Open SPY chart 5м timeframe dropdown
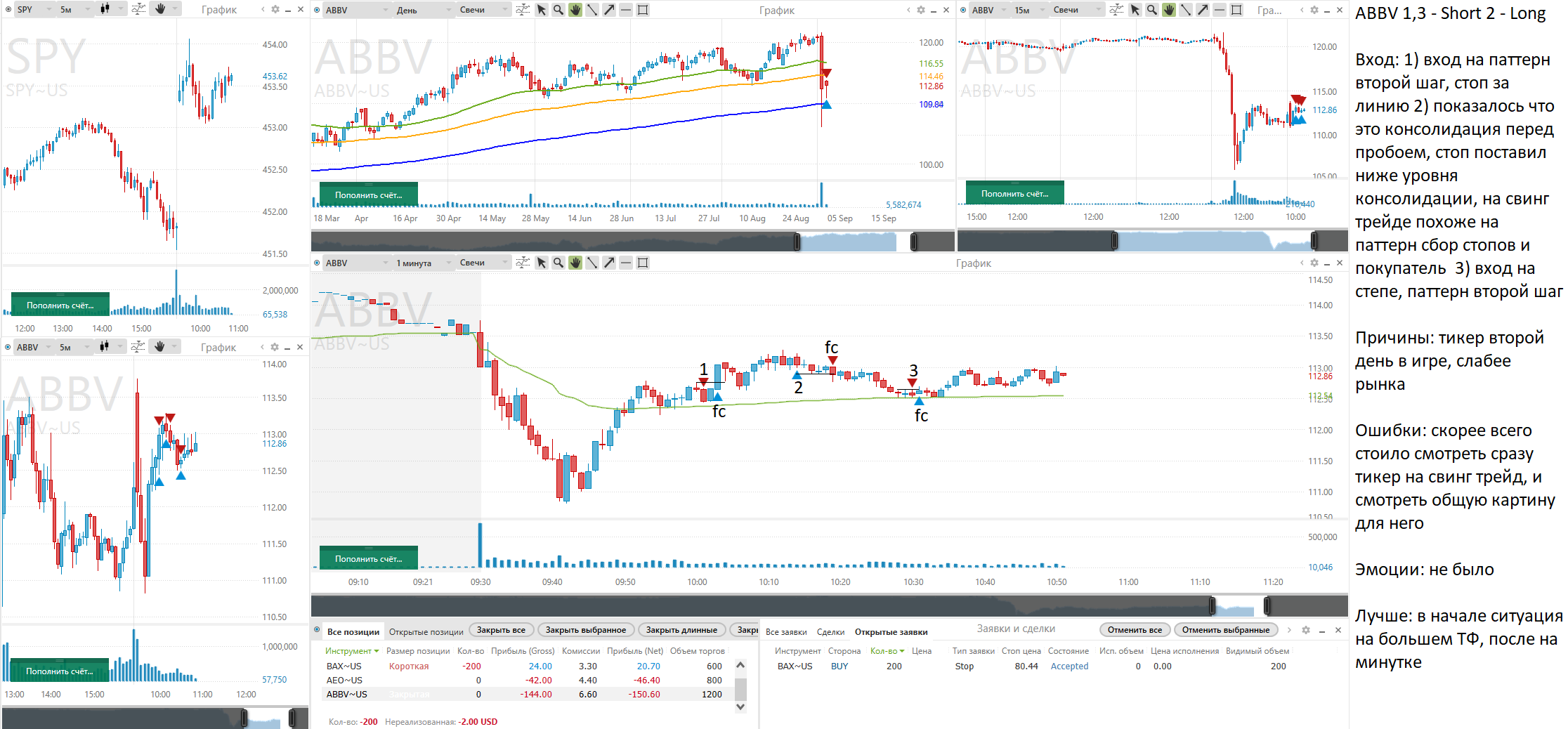The width and height of the screenshot is (1568, 729). pos(74,10)
